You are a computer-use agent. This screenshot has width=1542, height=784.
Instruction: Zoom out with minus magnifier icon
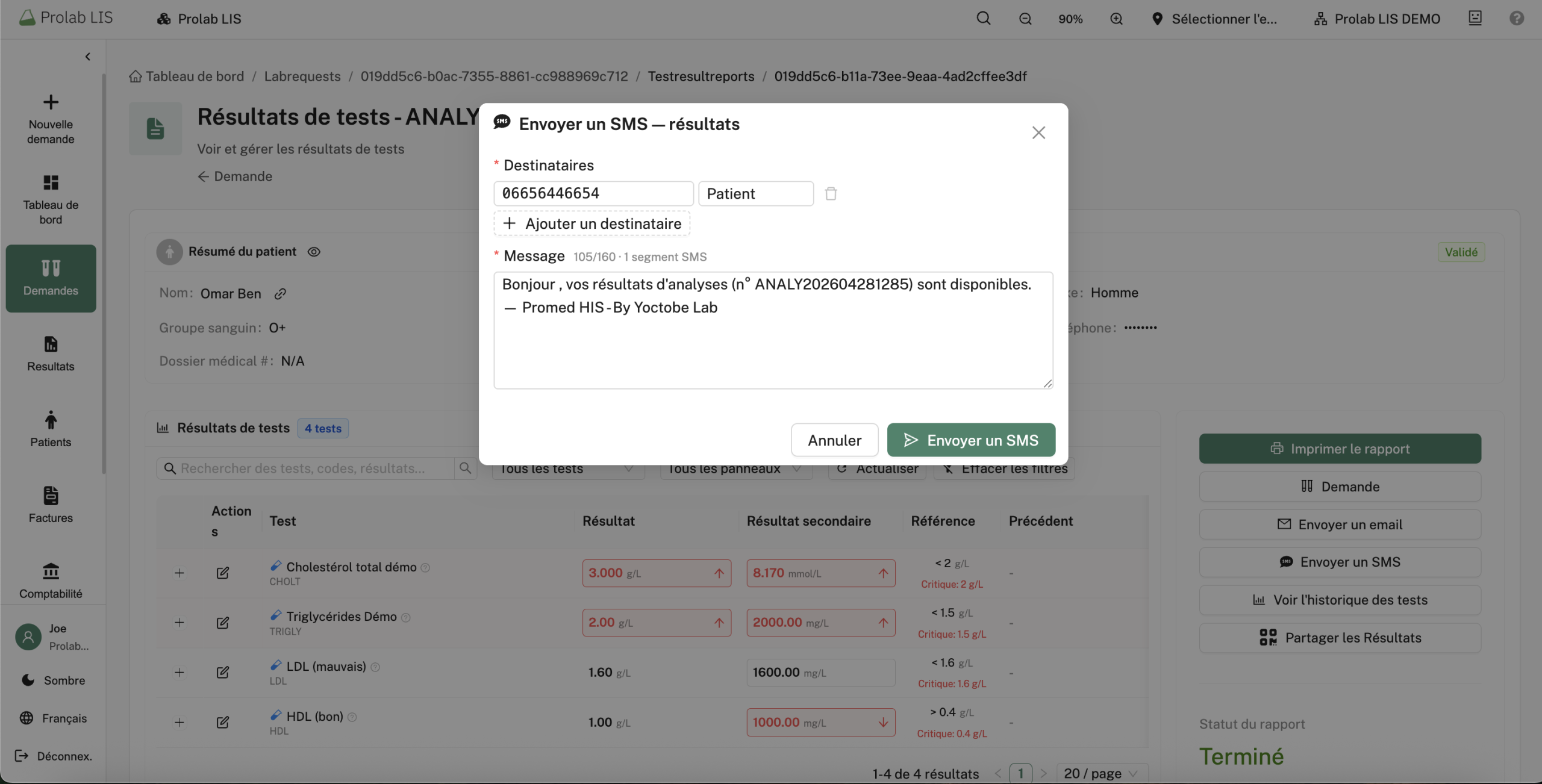point(1025,19)
